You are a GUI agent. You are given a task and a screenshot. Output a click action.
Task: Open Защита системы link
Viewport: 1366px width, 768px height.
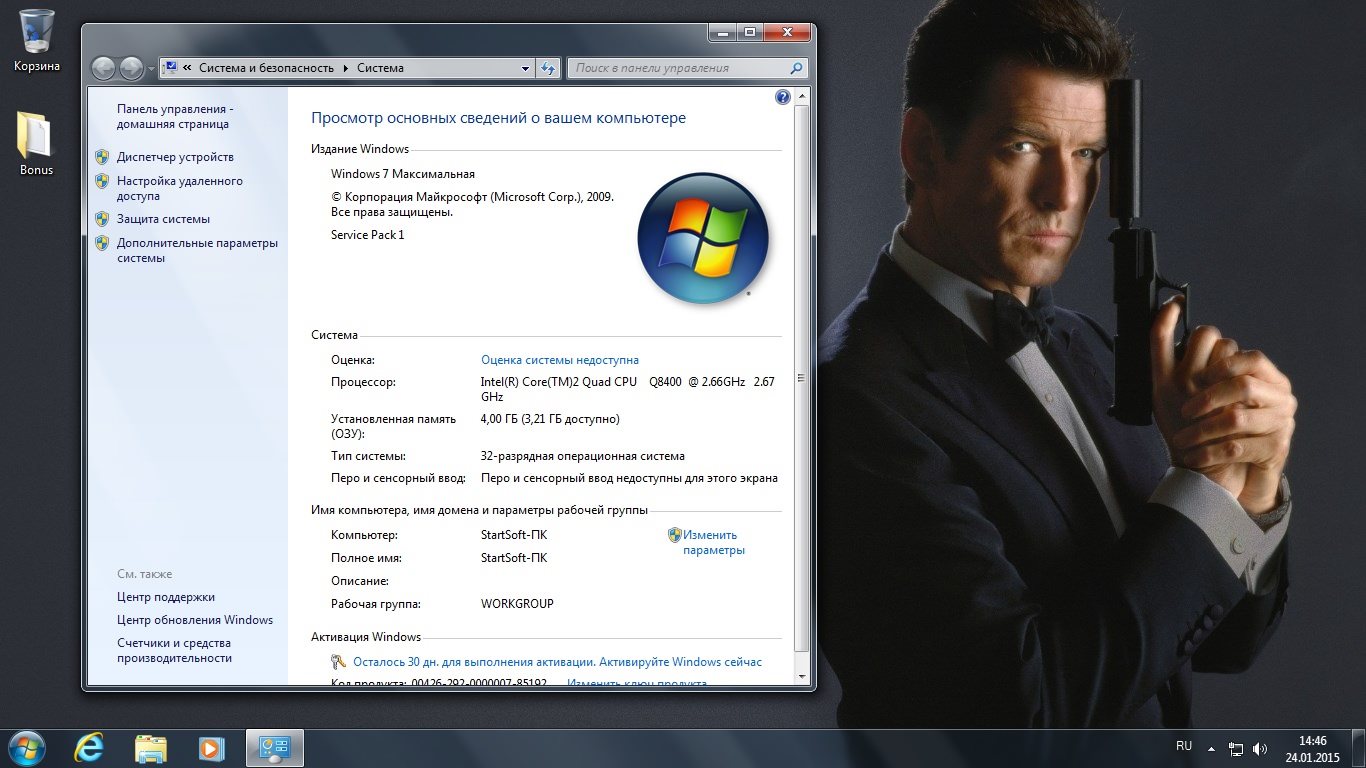click(x=163, y=219)
